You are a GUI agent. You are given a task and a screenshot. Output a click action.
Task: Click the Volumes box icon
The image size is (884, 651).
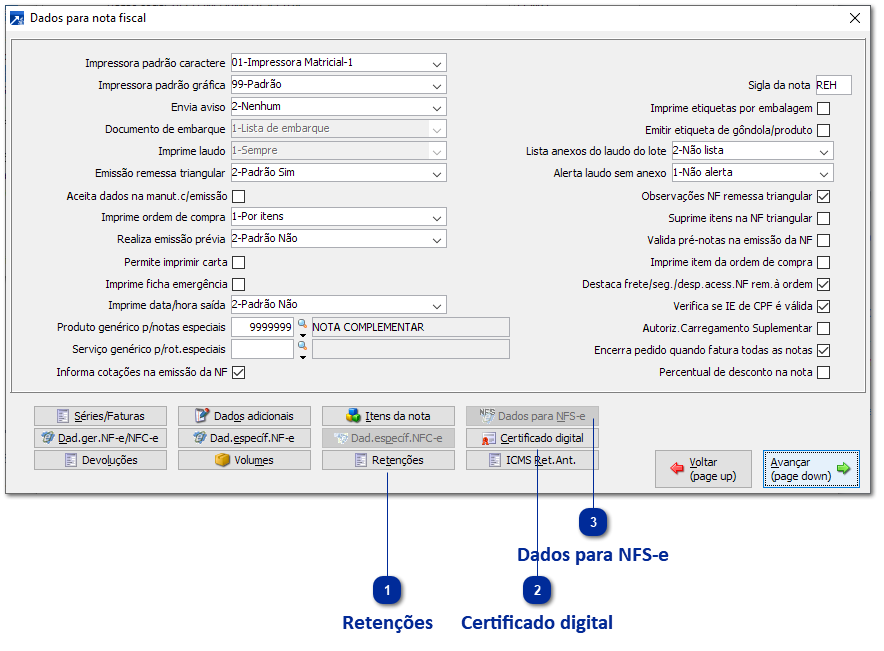point(223,460)
